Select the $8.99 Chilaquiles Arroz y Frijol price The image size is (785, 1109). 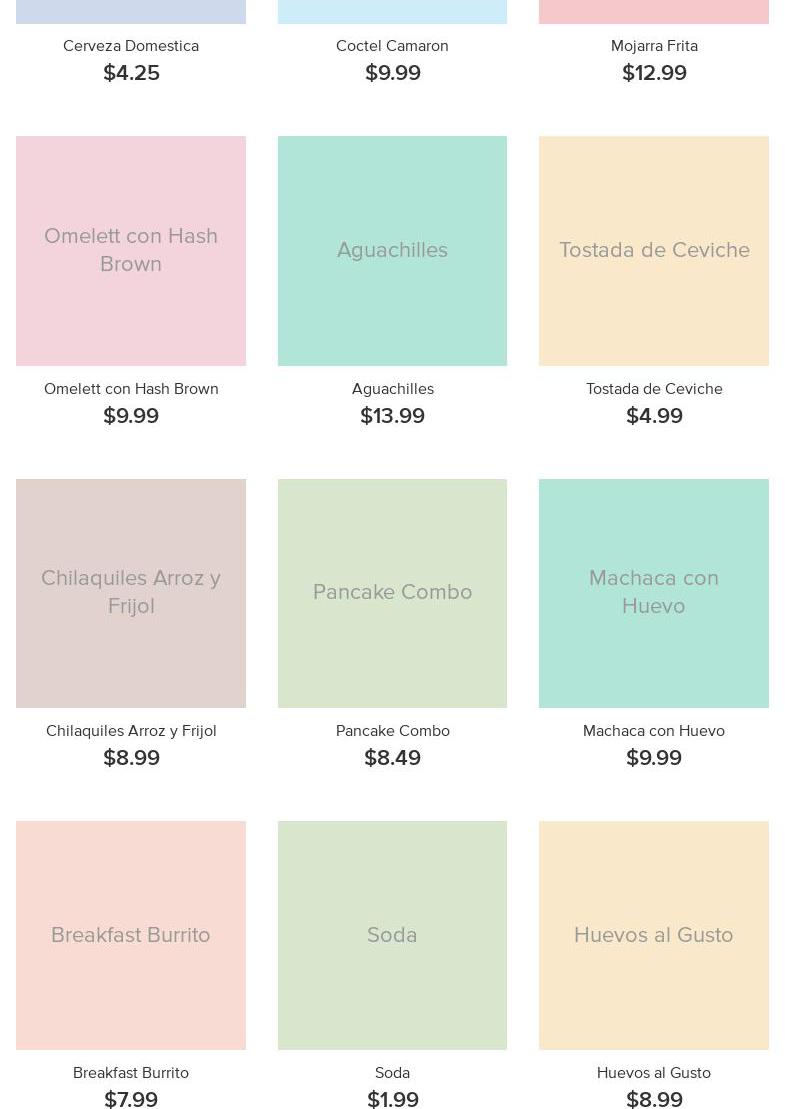[131, 758]
